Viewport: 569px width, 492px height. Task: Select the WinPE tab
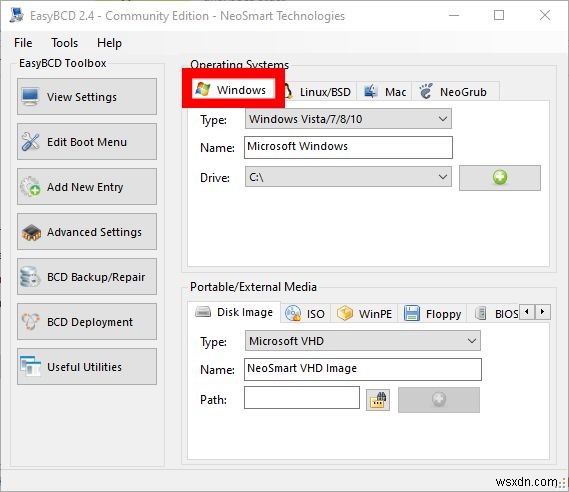pos(364,313)
